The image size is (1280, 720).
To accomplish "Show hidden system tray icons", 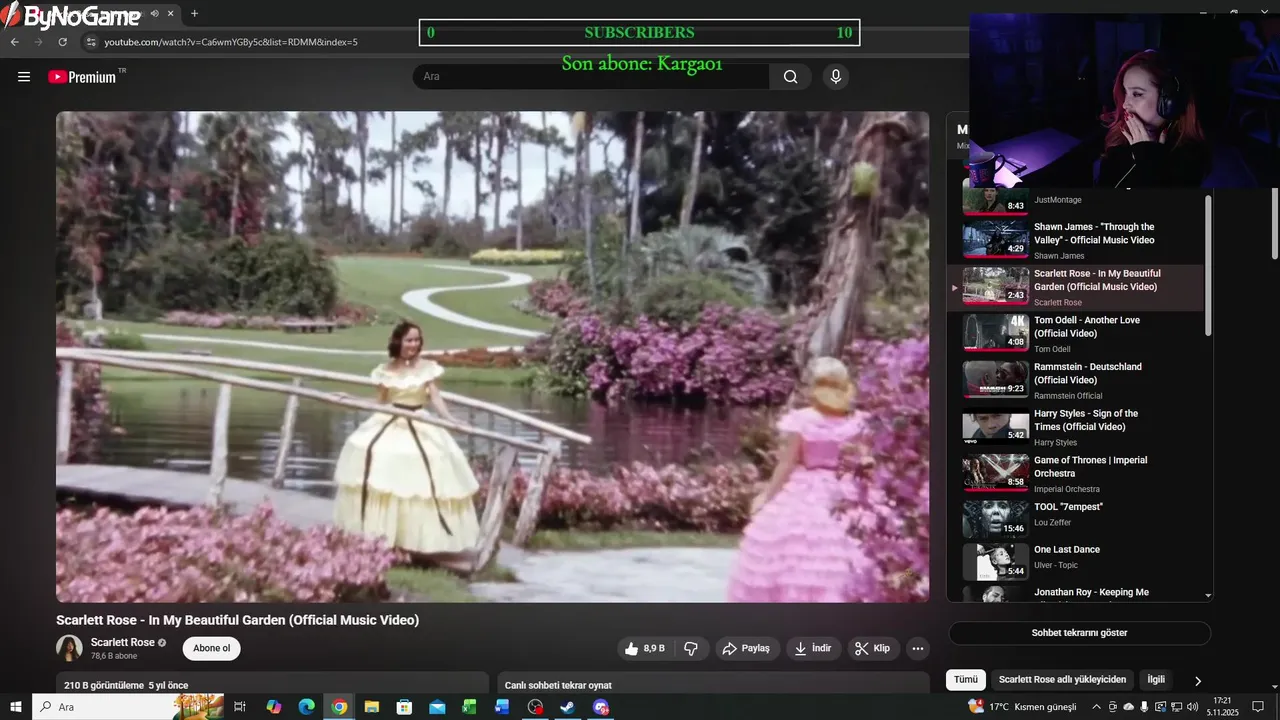I will [x=1098, y=707].
